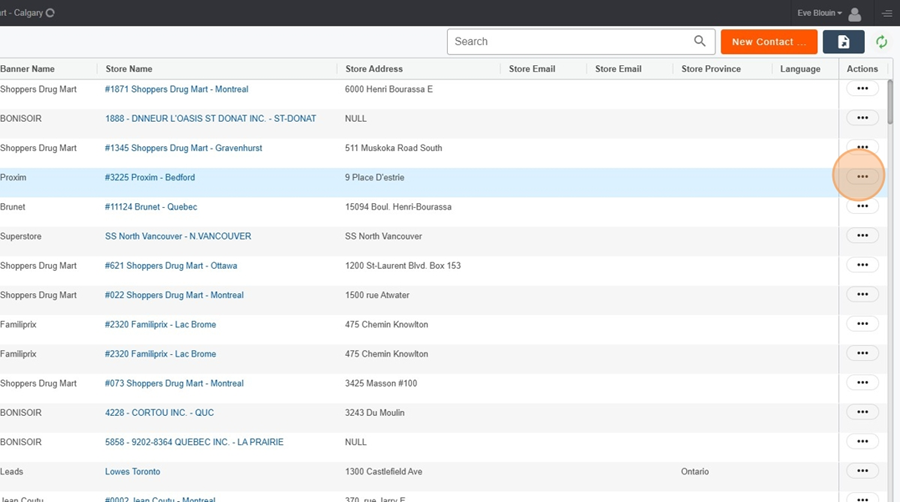Open #1871 Shoppers Drug Mart - Montreal link
Image resolution: width=900 pixels, height=502 pixels.
(176, 89)
